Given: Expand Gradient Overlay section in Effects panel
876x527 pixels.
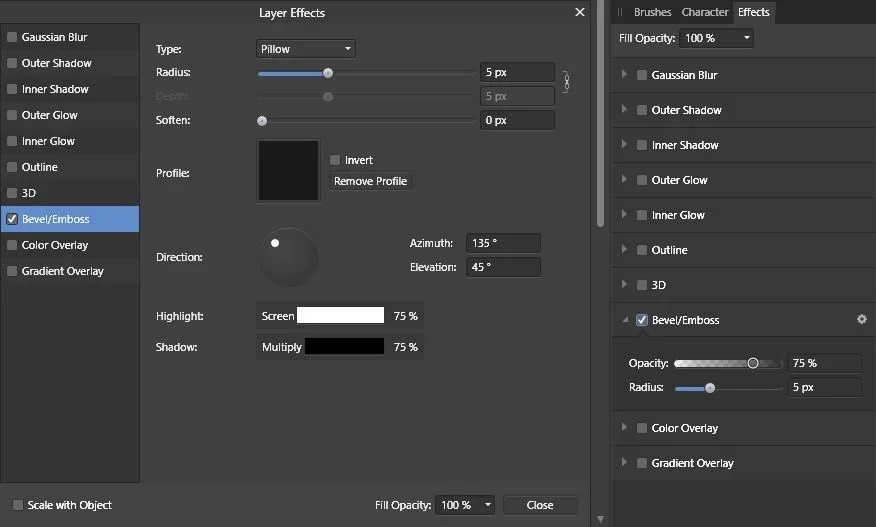Looking at the screenshot, I should [x=624, y=462].
